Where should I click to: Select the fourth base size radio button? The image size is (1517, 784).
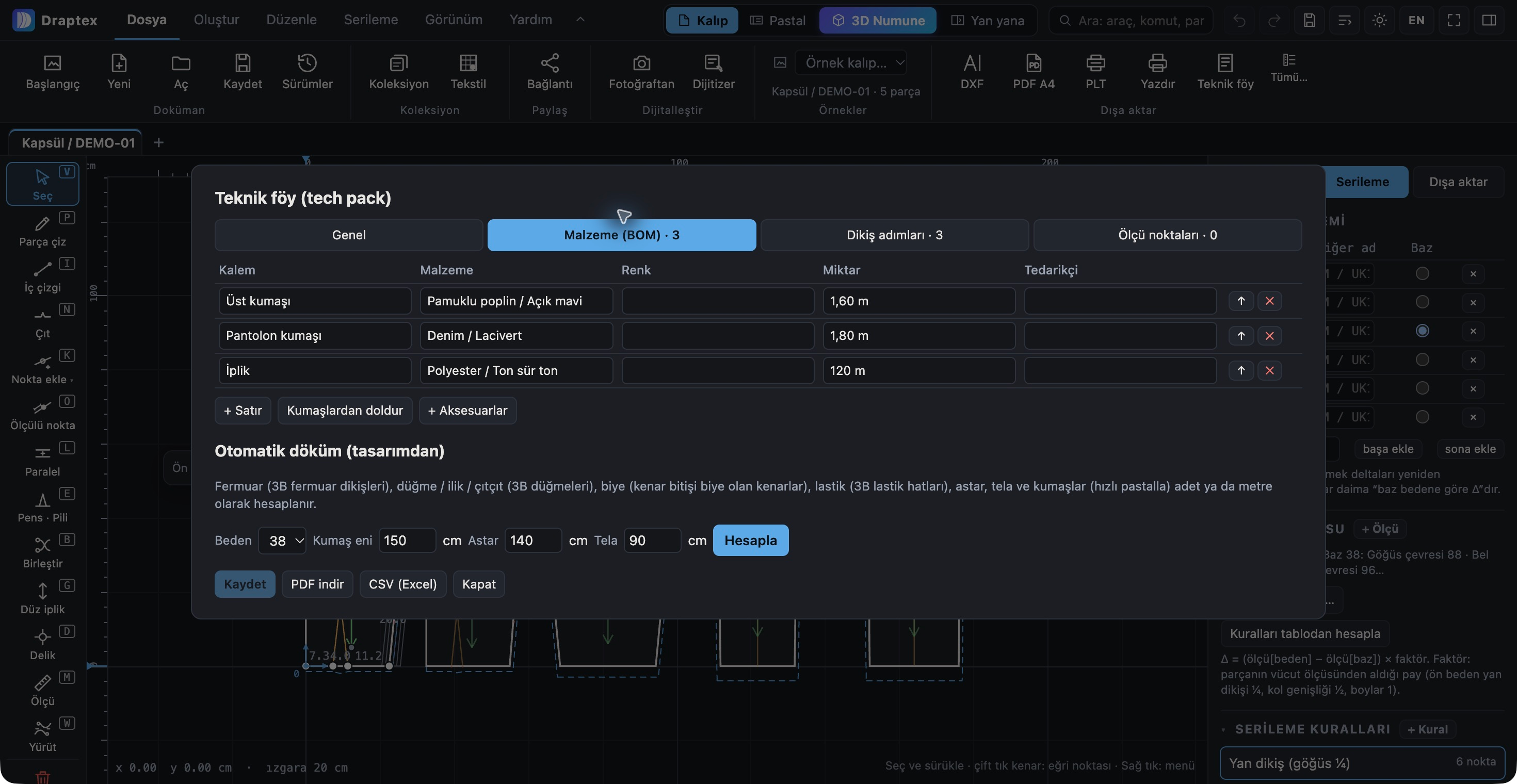coord(1422,360)
